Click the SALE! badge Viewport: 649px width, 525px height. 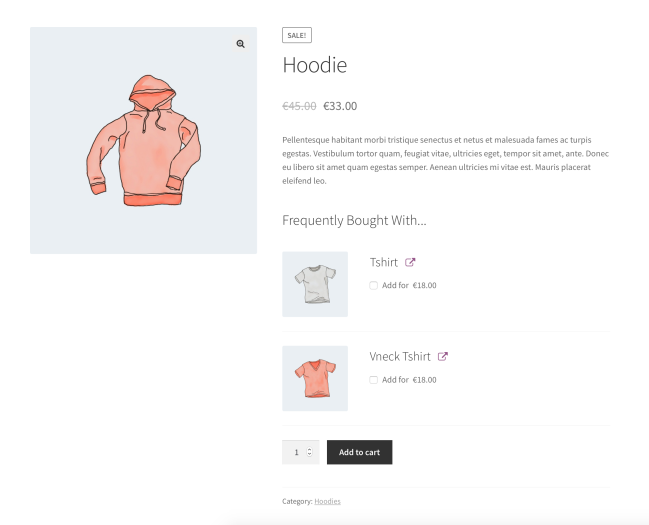(297, 35)
